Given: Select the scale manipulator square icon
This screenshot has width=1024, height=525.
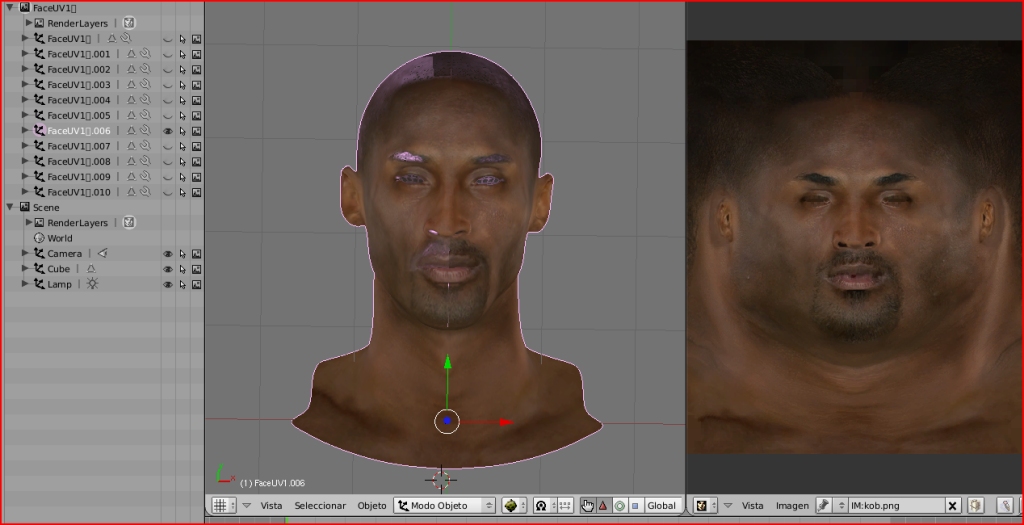Looking at the screenshot, I should tap(634, 506).
